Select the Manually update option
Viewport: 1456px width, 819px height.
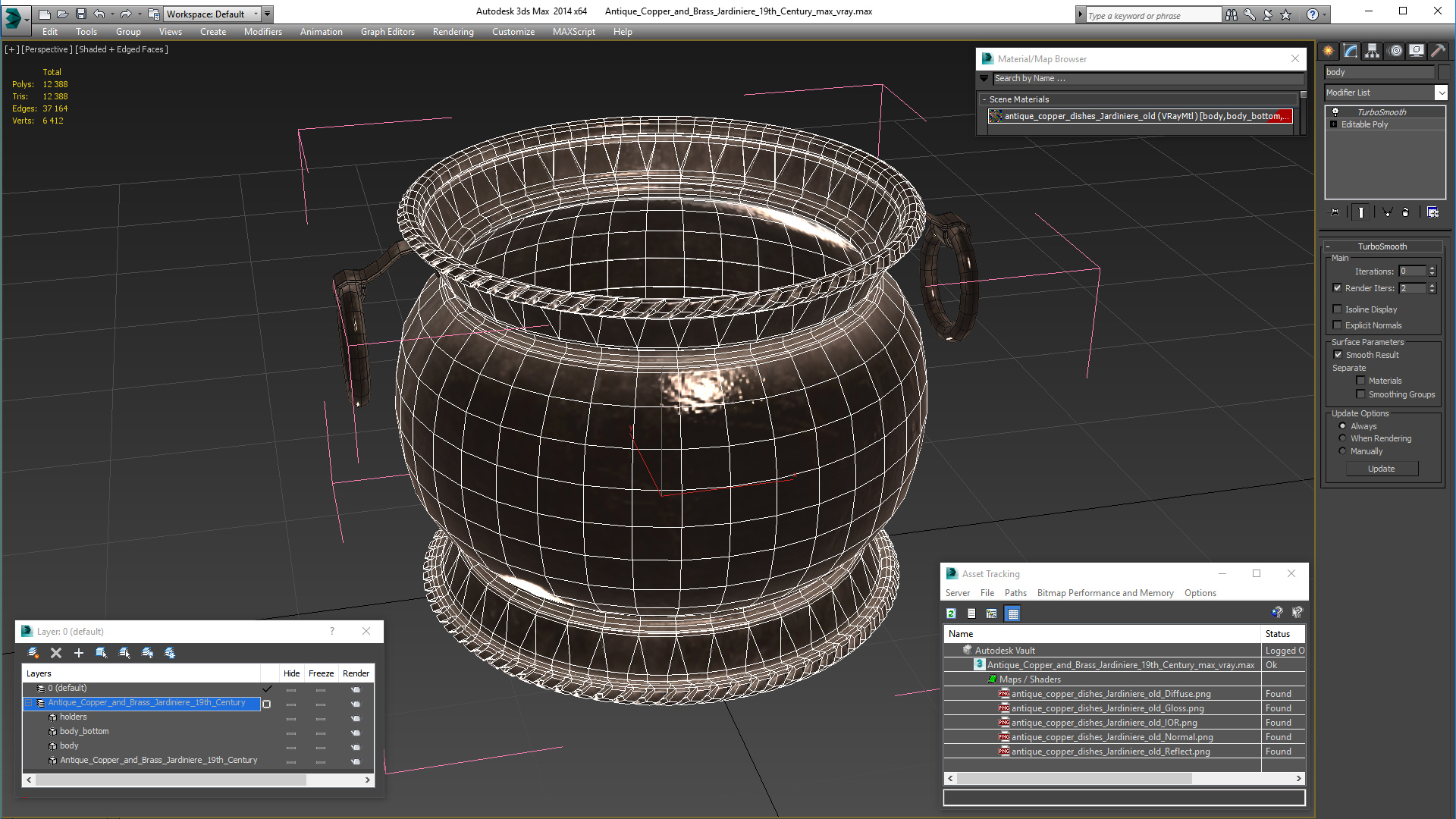[x=1342, y=451]
